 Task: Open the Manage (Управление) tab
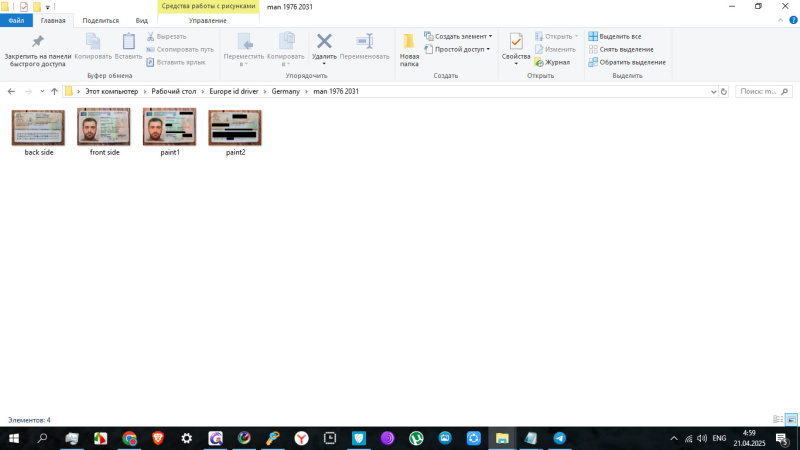click(208, 20)
